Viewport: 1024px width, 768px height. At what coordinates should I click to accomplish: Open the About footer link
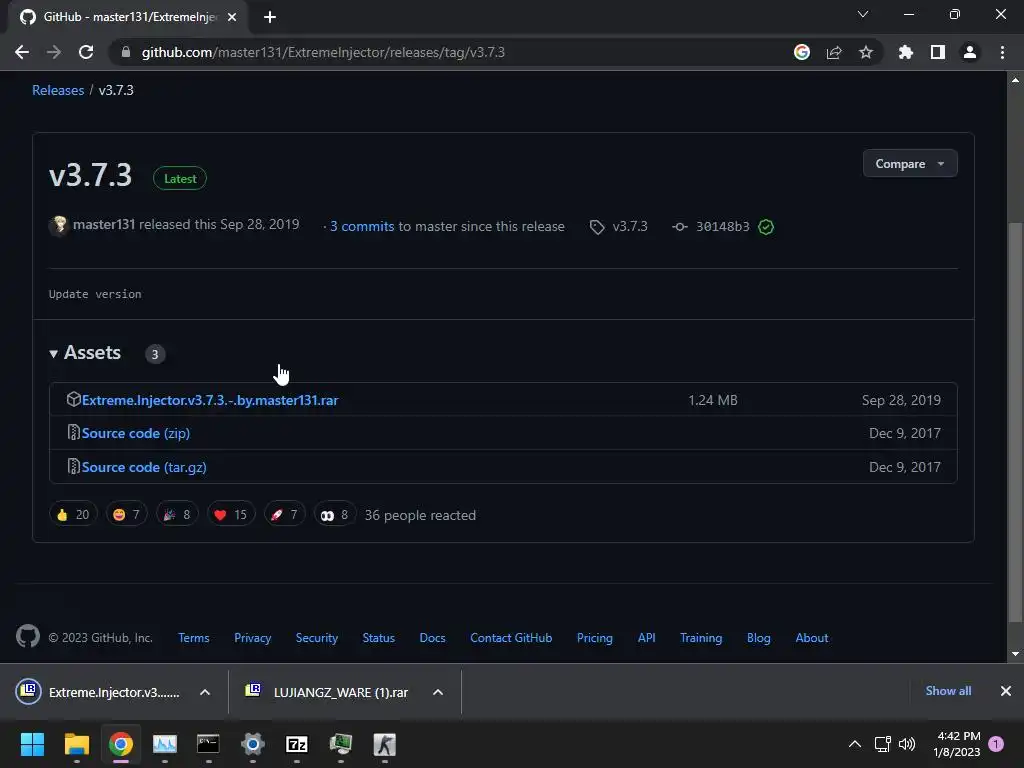point(812,638)
